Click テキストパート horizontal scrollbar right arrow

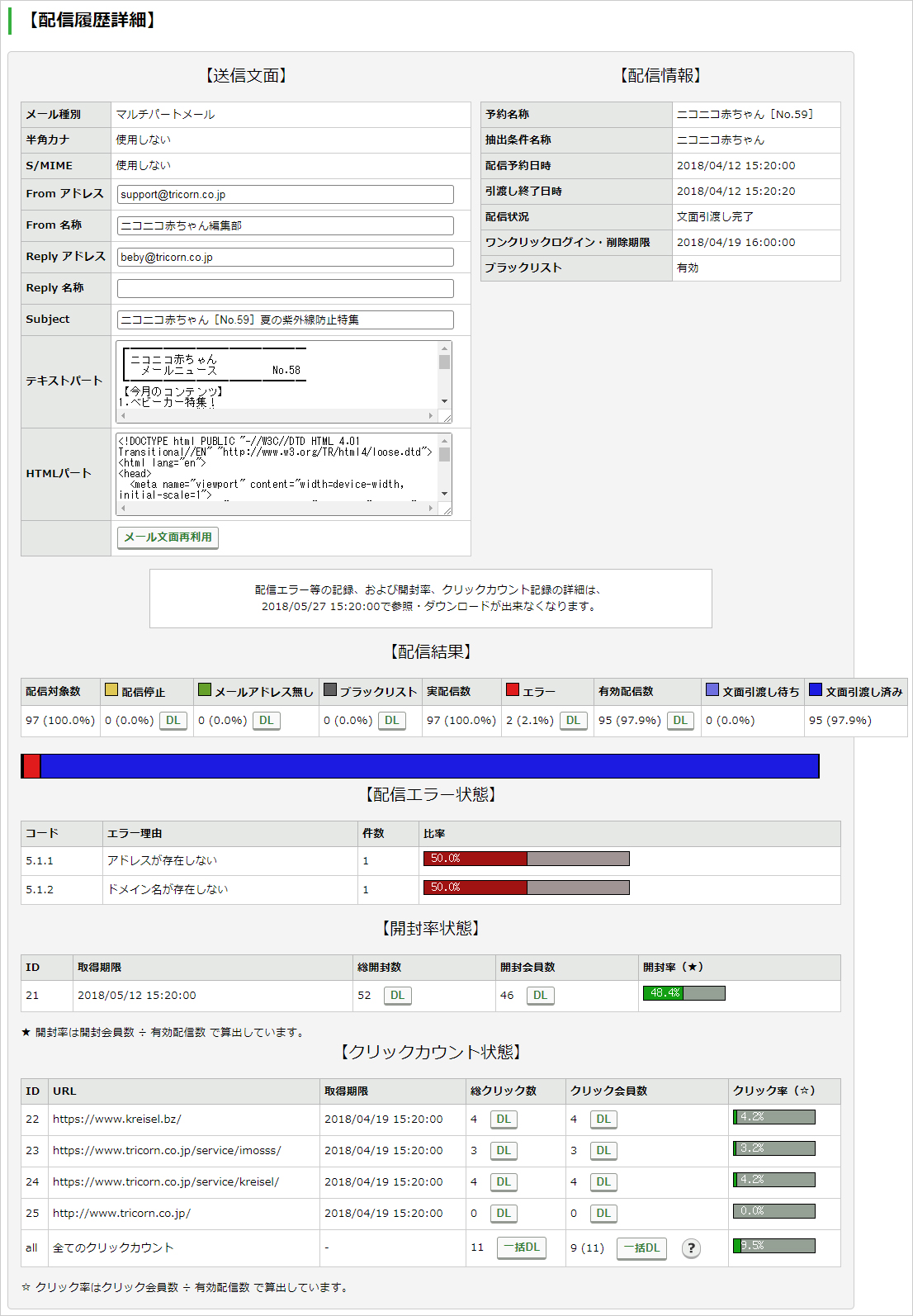click(431, 416)
